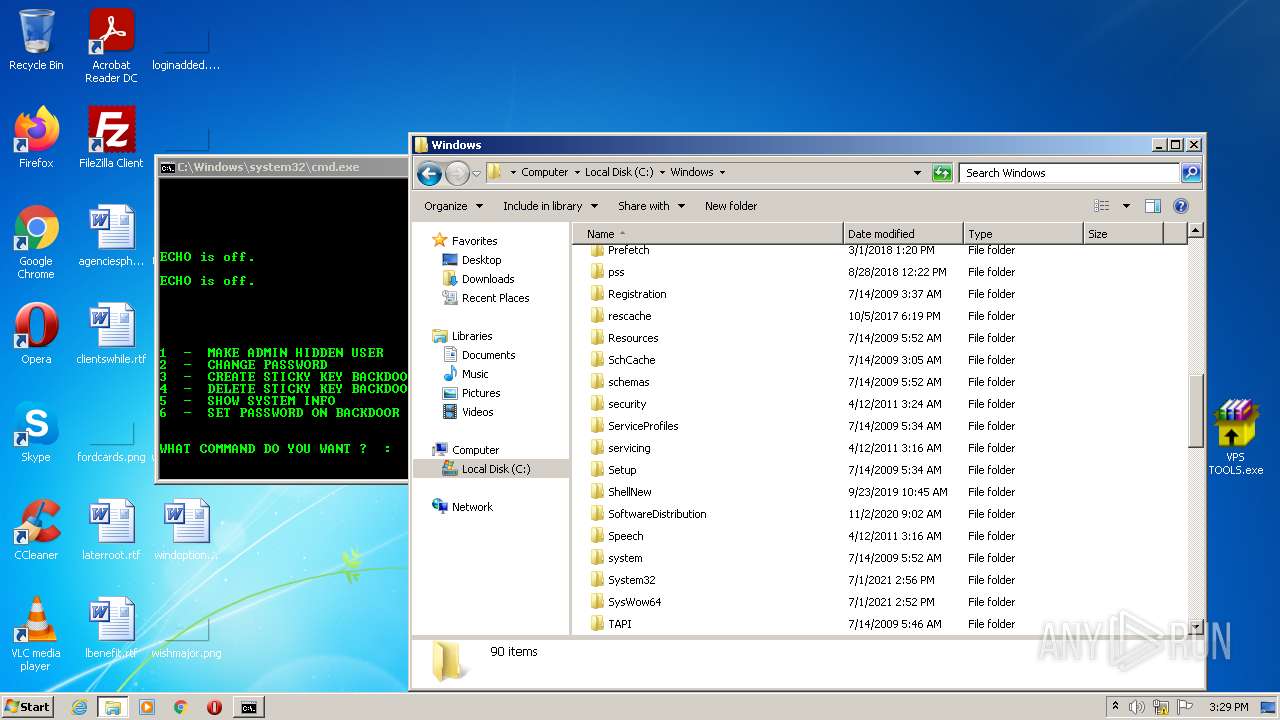
Task: Sort by Name column header
Action: (x=708, y=234)
